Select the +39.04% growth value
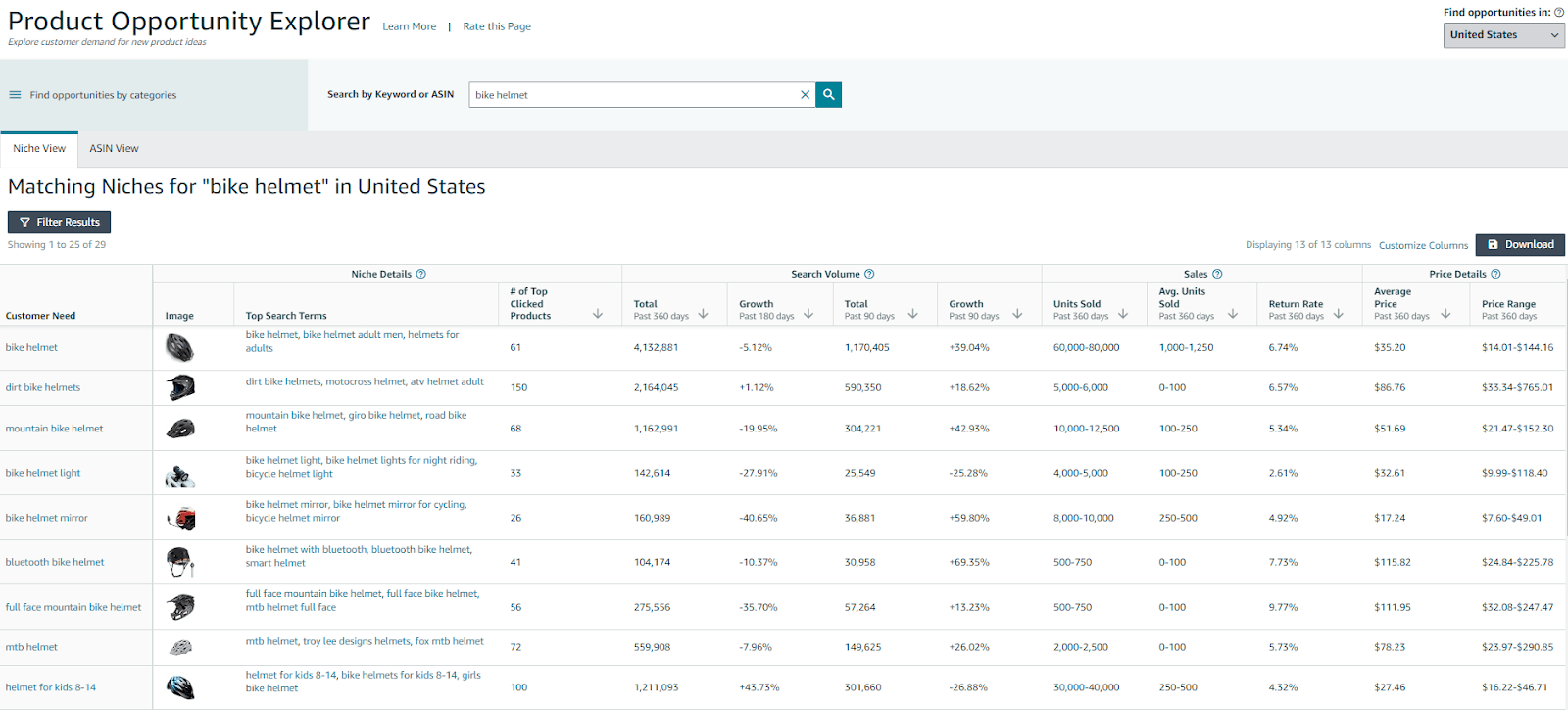 tap(969, 347)
